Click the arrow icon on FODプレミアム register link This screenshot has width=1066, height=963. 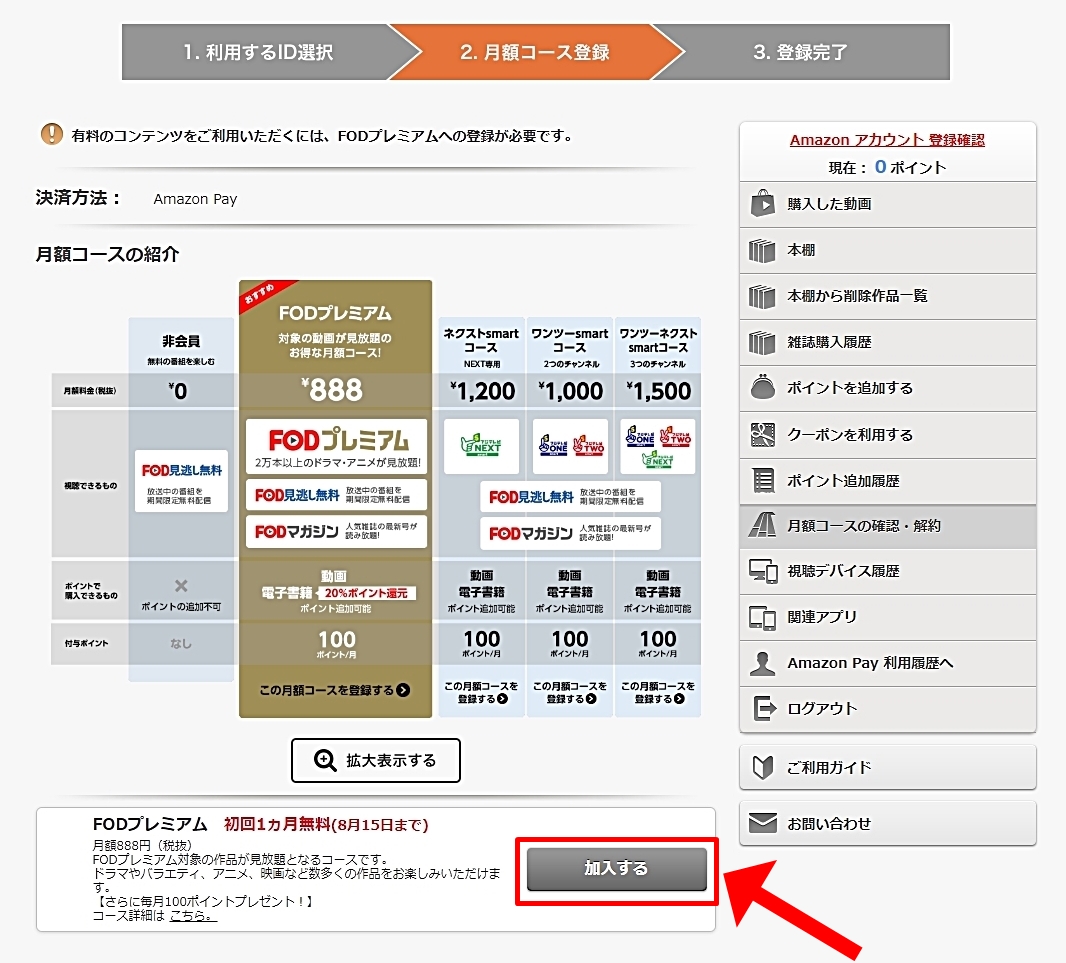click(x=403, y=690)
